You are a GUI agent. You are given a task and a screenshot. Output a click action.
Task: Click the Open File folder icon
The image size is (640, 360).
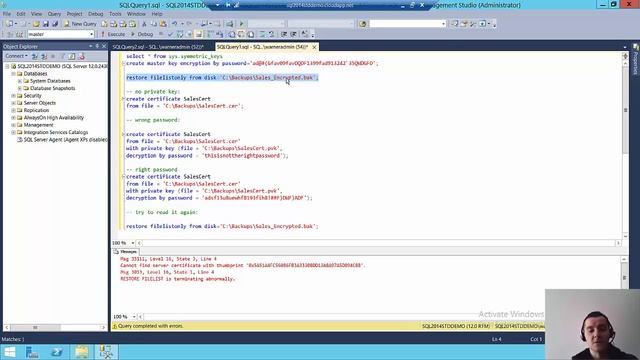tap(36, 24)
